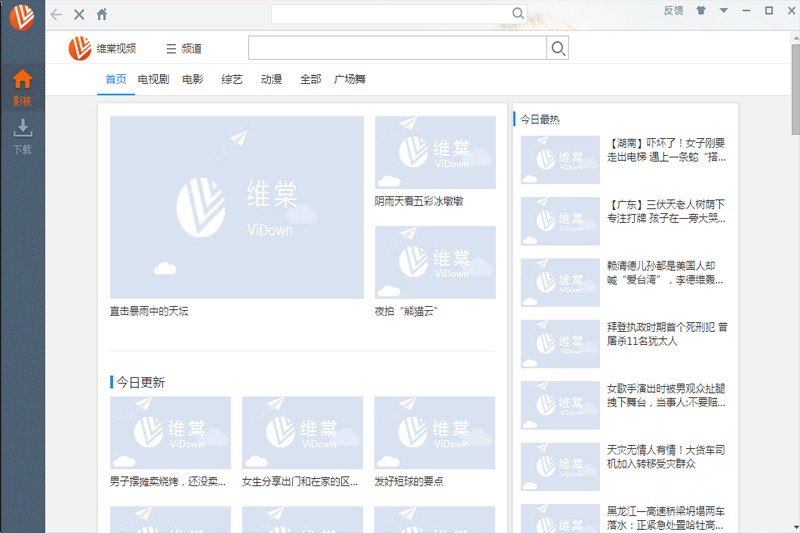Focus the top address input field

pyautogui.click(x=392, y=14)
